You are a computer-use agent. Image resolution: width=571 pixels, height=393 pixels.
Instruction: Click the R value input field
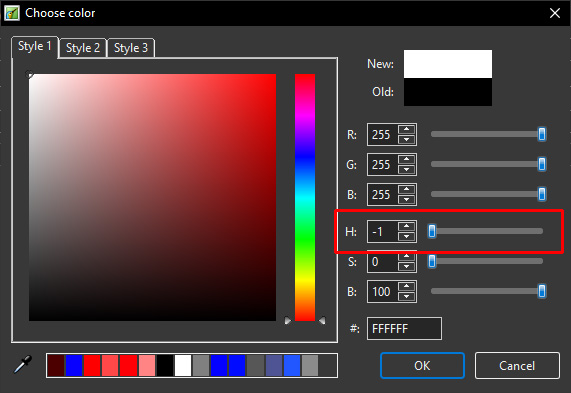tap(383, 134)
